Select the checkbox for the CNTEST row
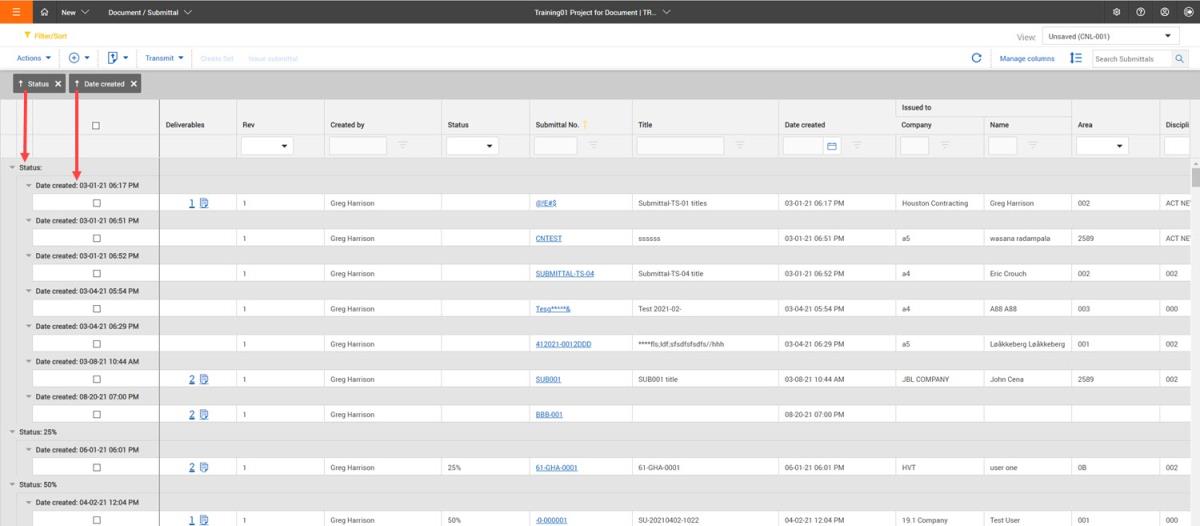 coord(97,239)
